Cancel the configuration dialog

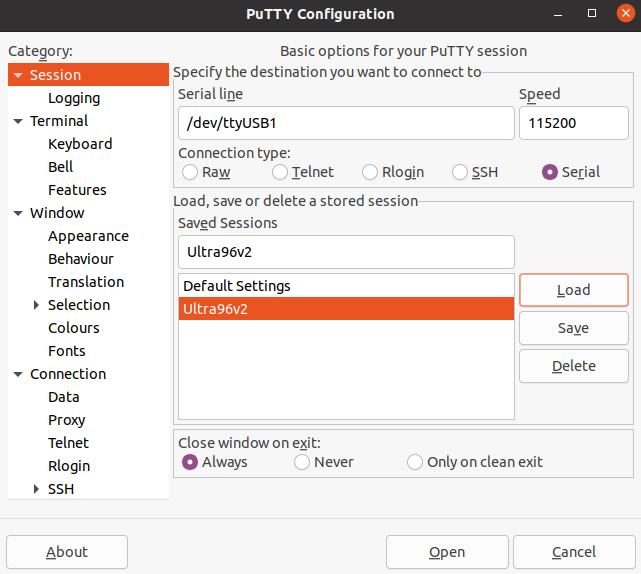(574, 552)
